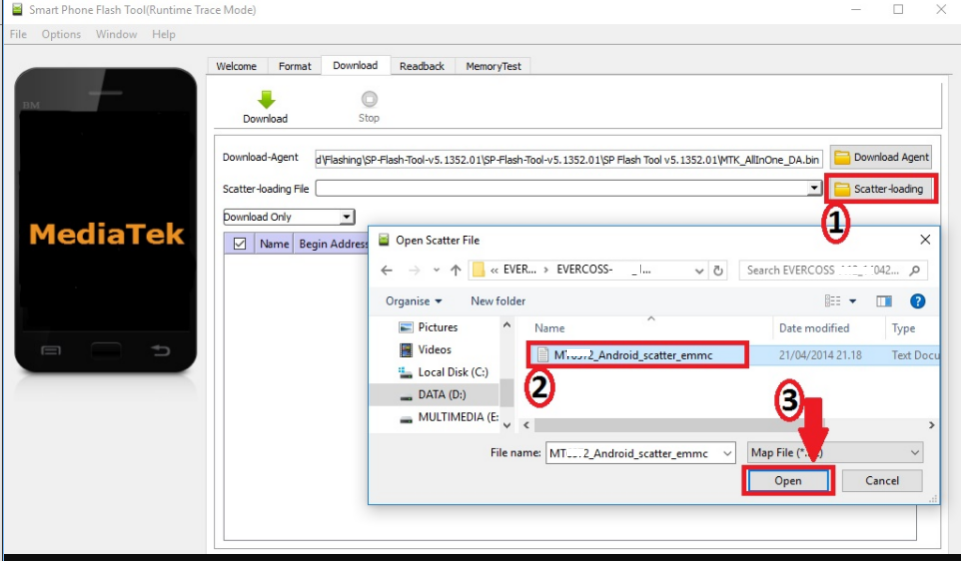Click EVERCOSS- breadcrumb in address bar

[584, 270]
